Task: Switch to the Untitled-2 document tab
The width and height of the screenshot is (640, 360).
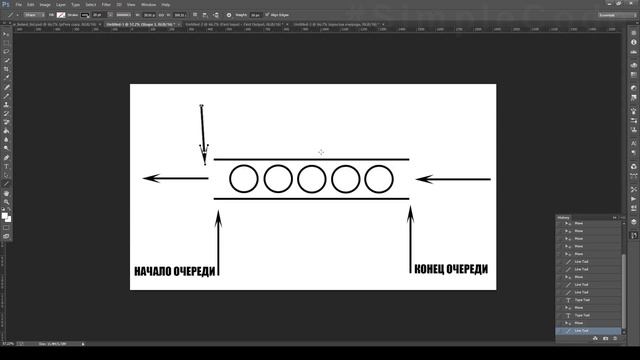Action: point(234,24)
